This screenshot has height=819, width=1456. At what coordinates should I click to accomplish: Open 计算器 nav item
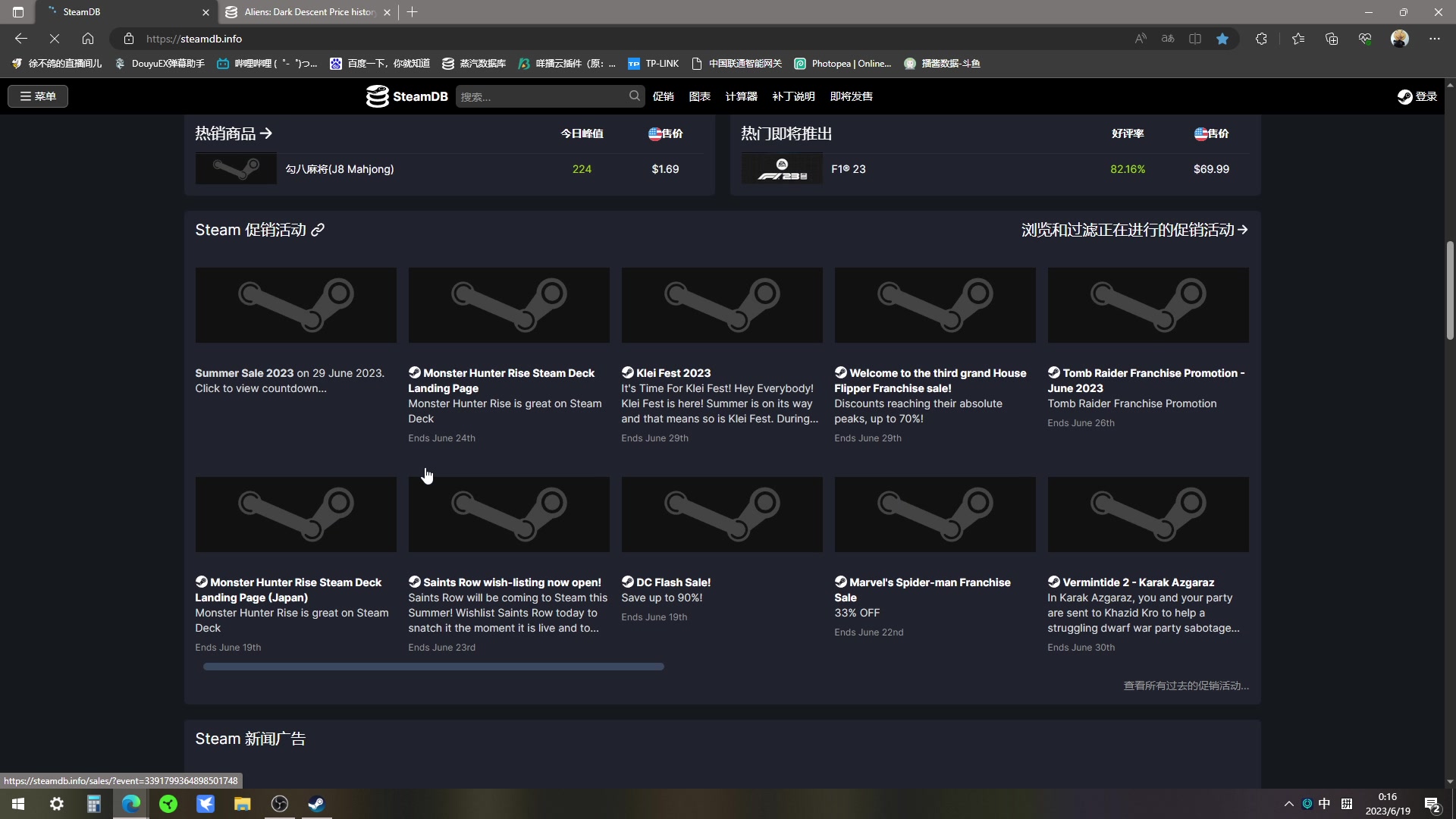[x=741, y=96]
